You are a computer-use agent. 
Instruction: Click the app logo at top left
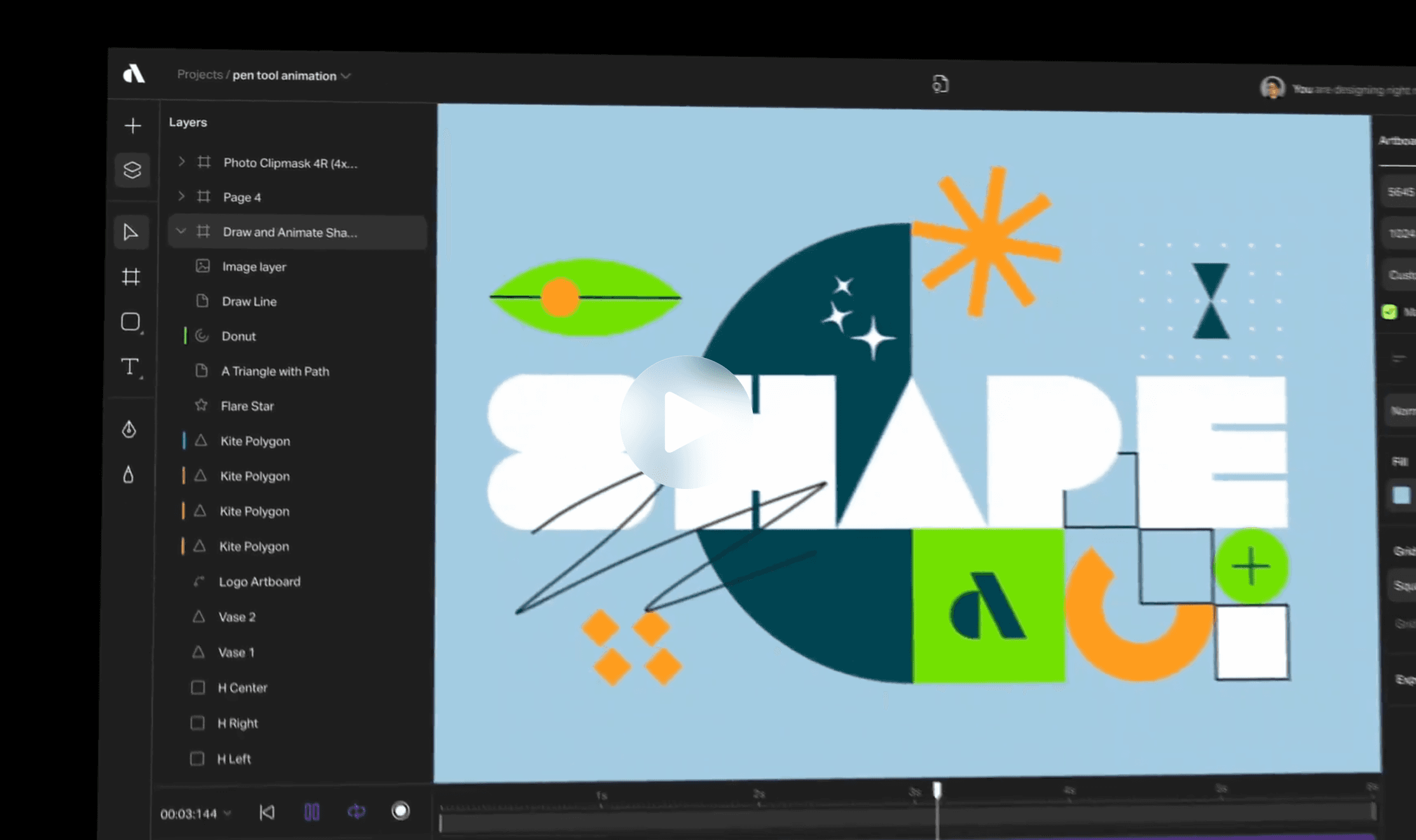pos(134,74)
